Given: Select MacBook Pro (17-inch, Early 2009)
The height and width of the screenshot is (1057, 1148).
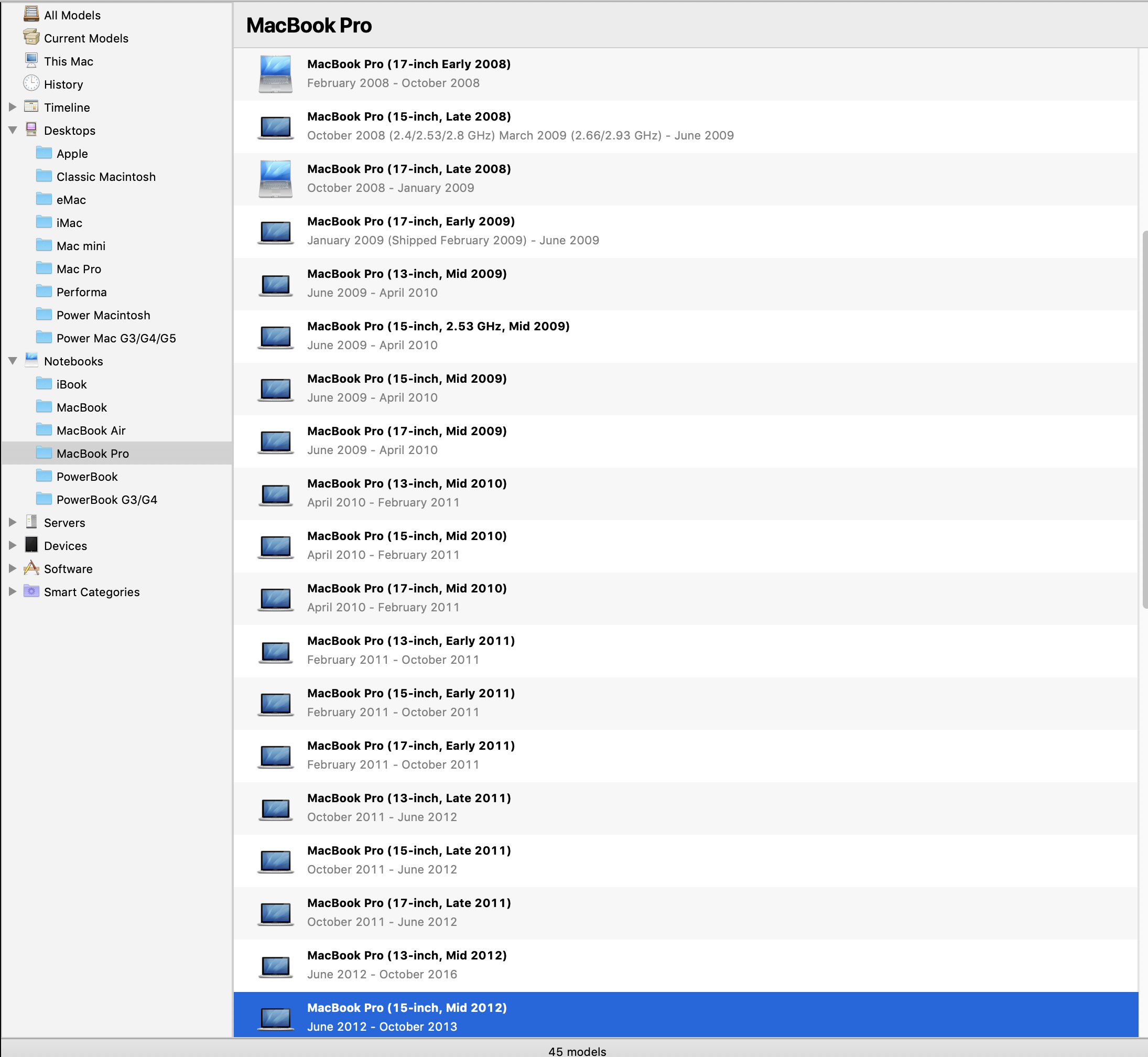Looking at the screenshot, I should (686, 231).
